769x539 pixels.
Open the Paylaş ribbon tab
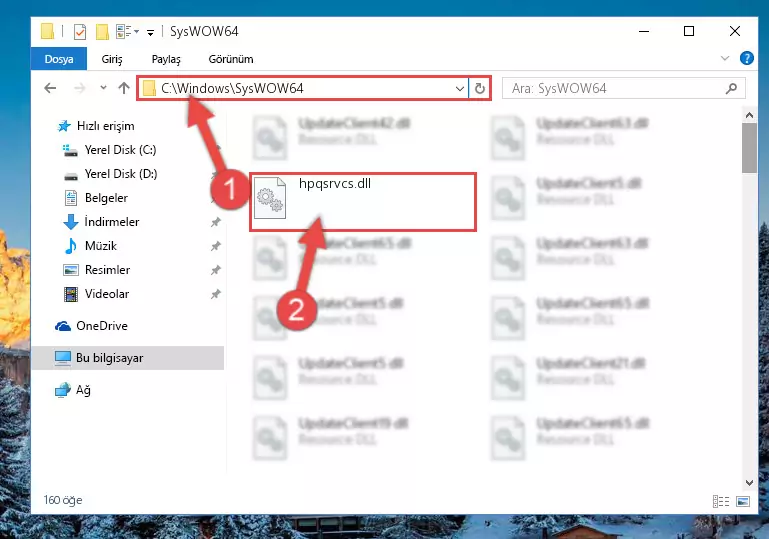point(166,59)
